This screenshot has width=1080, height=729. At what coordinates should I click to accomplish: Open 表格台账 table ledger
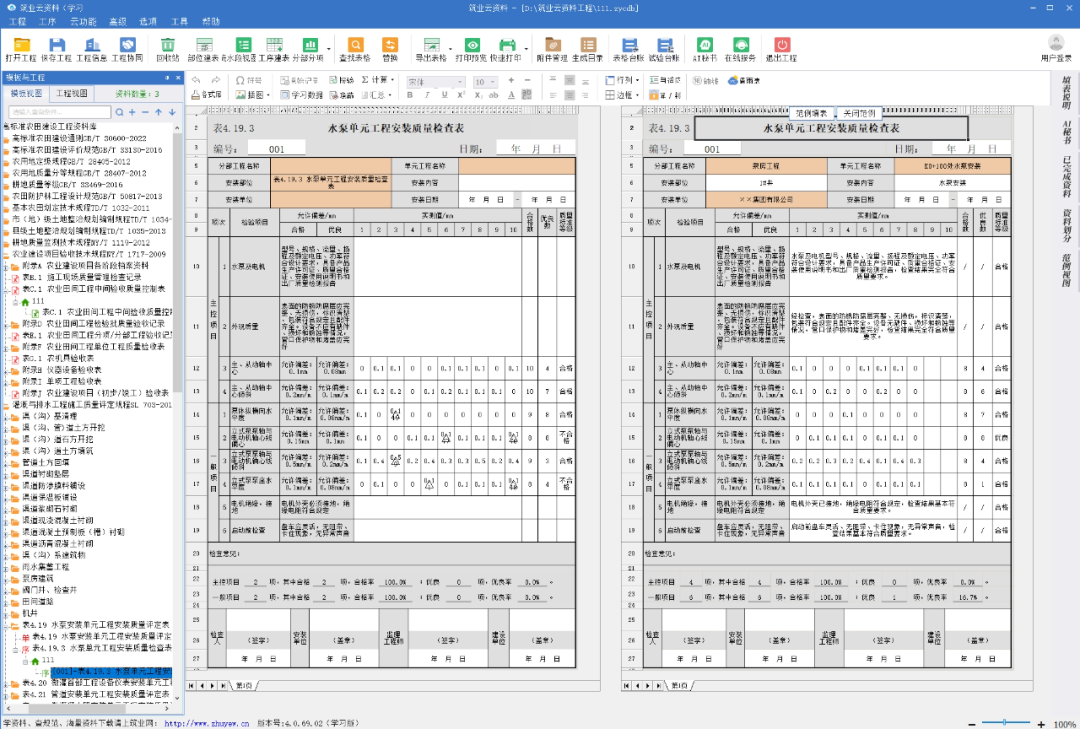pos(628,50)
